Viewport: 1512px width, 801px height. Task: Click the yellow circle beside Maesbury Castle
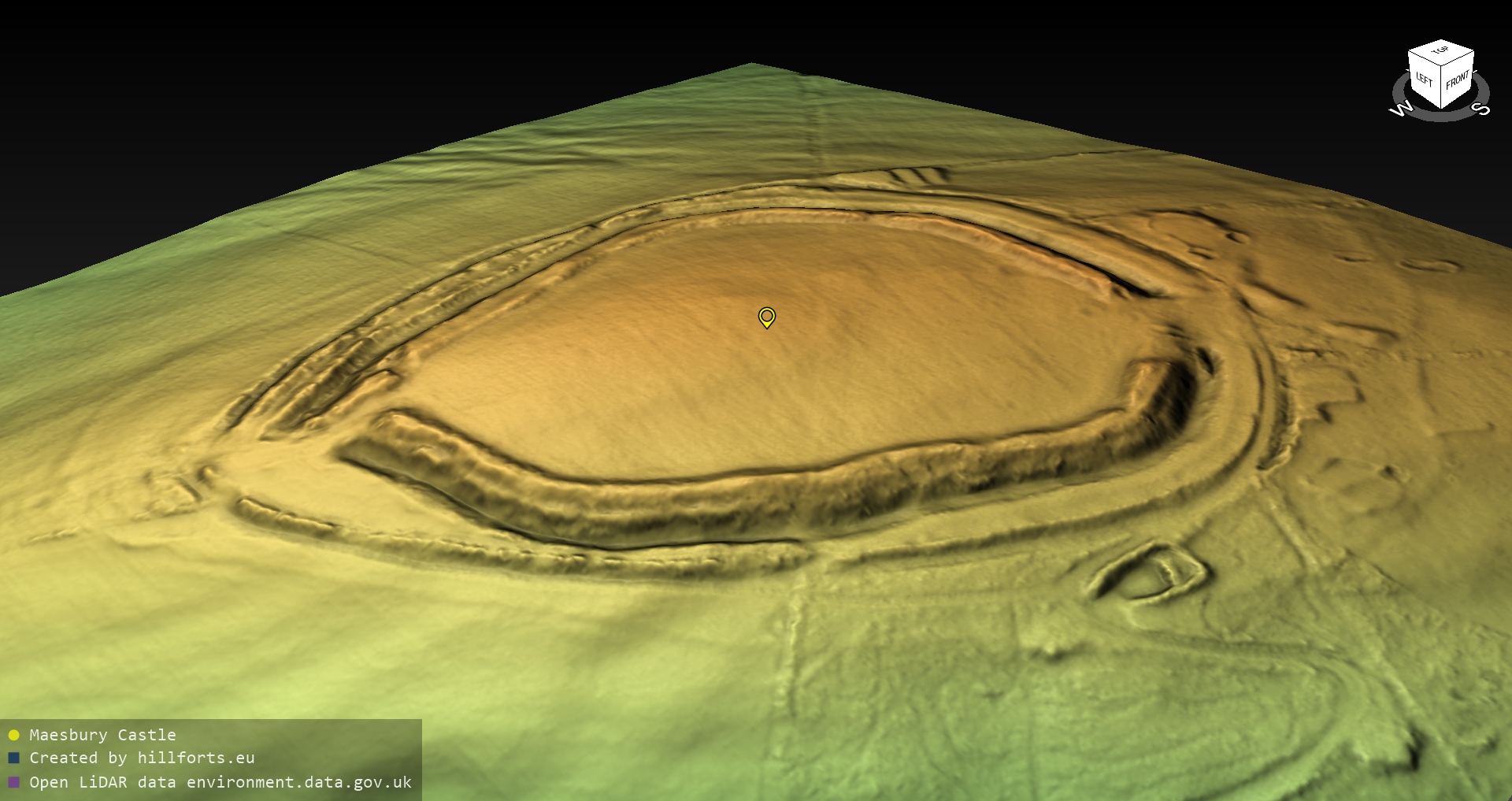pyautogui.click(x=13, y=736)
